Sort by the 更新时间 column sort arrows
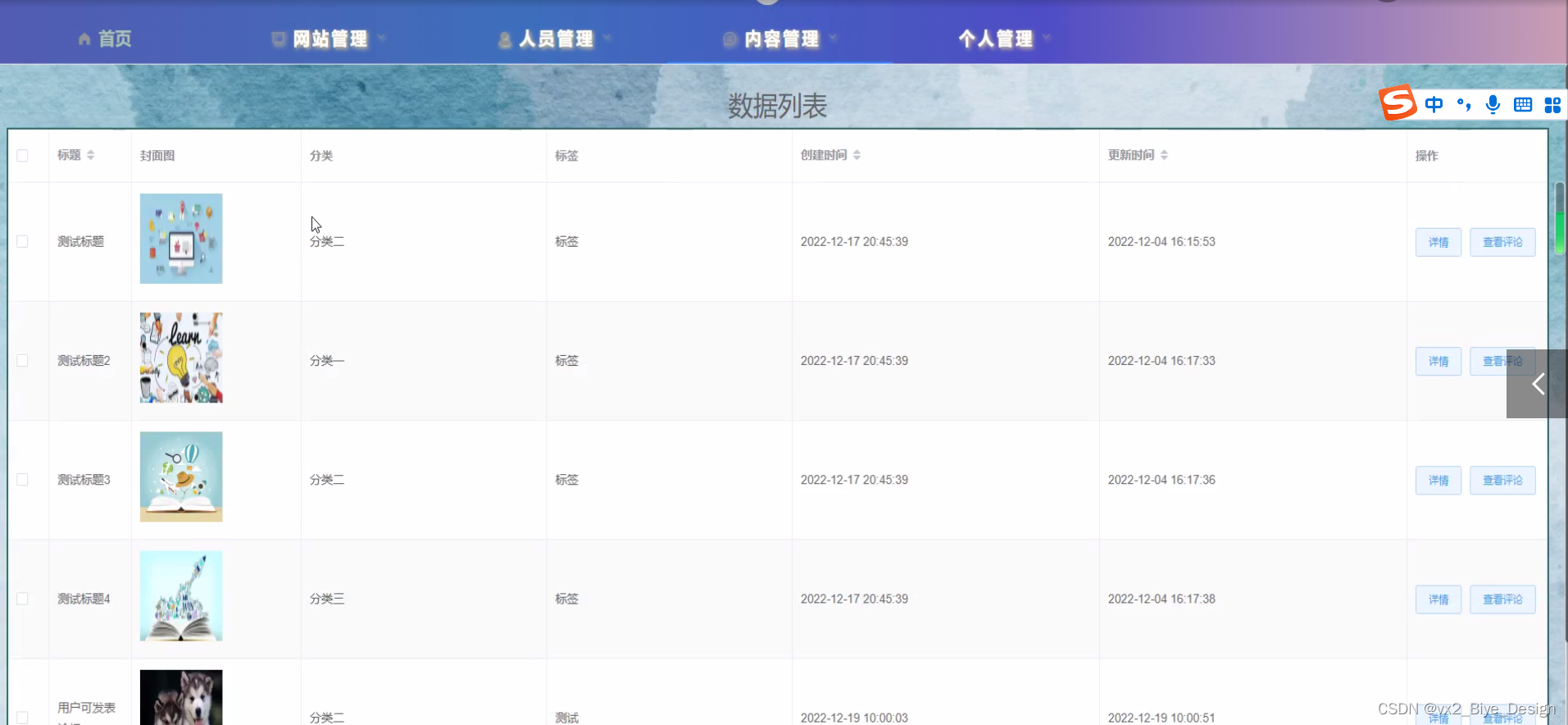Screen dimensions: 1568x725 click(x=1164, y=155)
